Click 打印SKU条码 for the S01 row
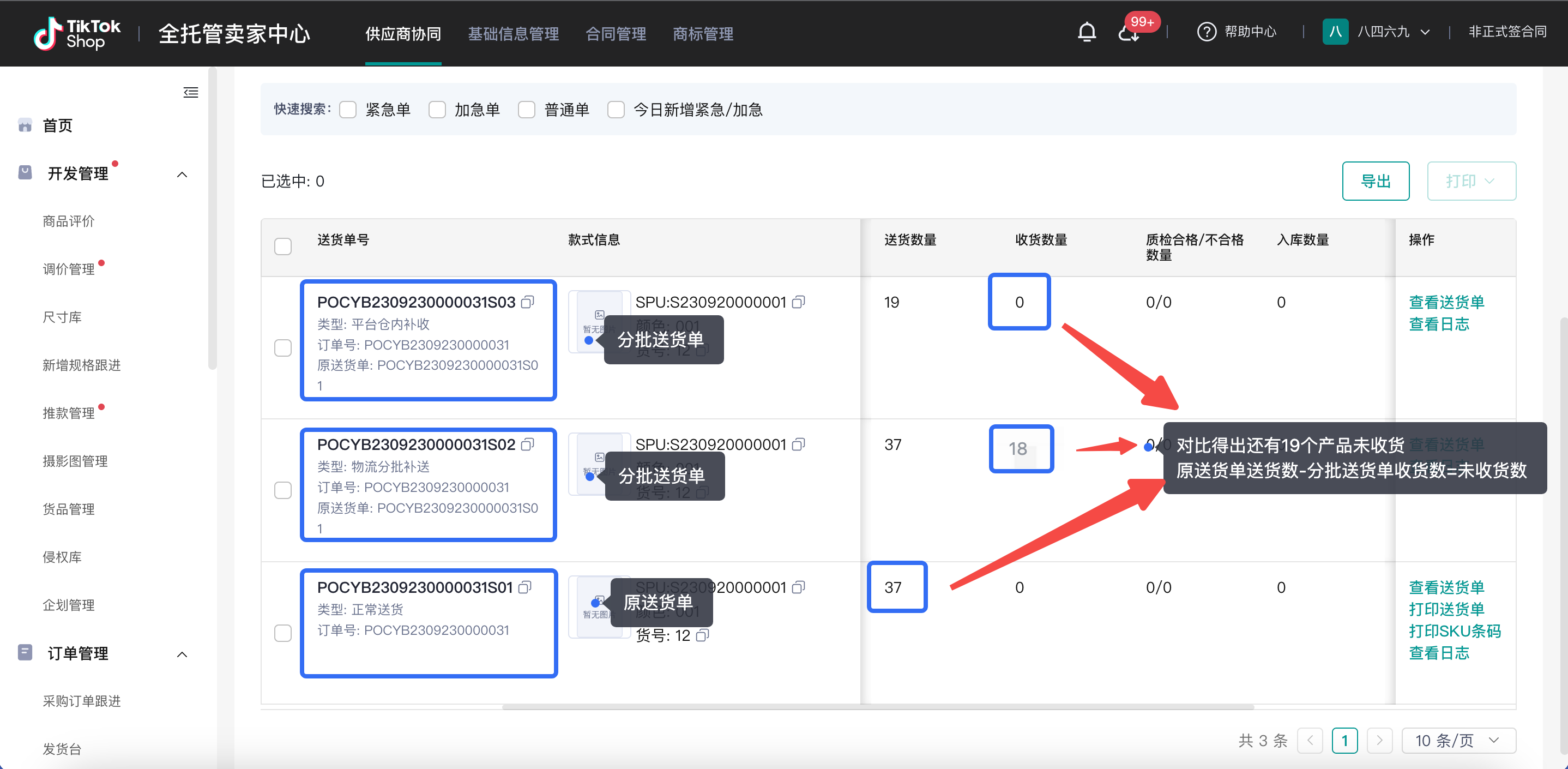The height and width of the screenshot is (769, 1568). coord(1455,631)
